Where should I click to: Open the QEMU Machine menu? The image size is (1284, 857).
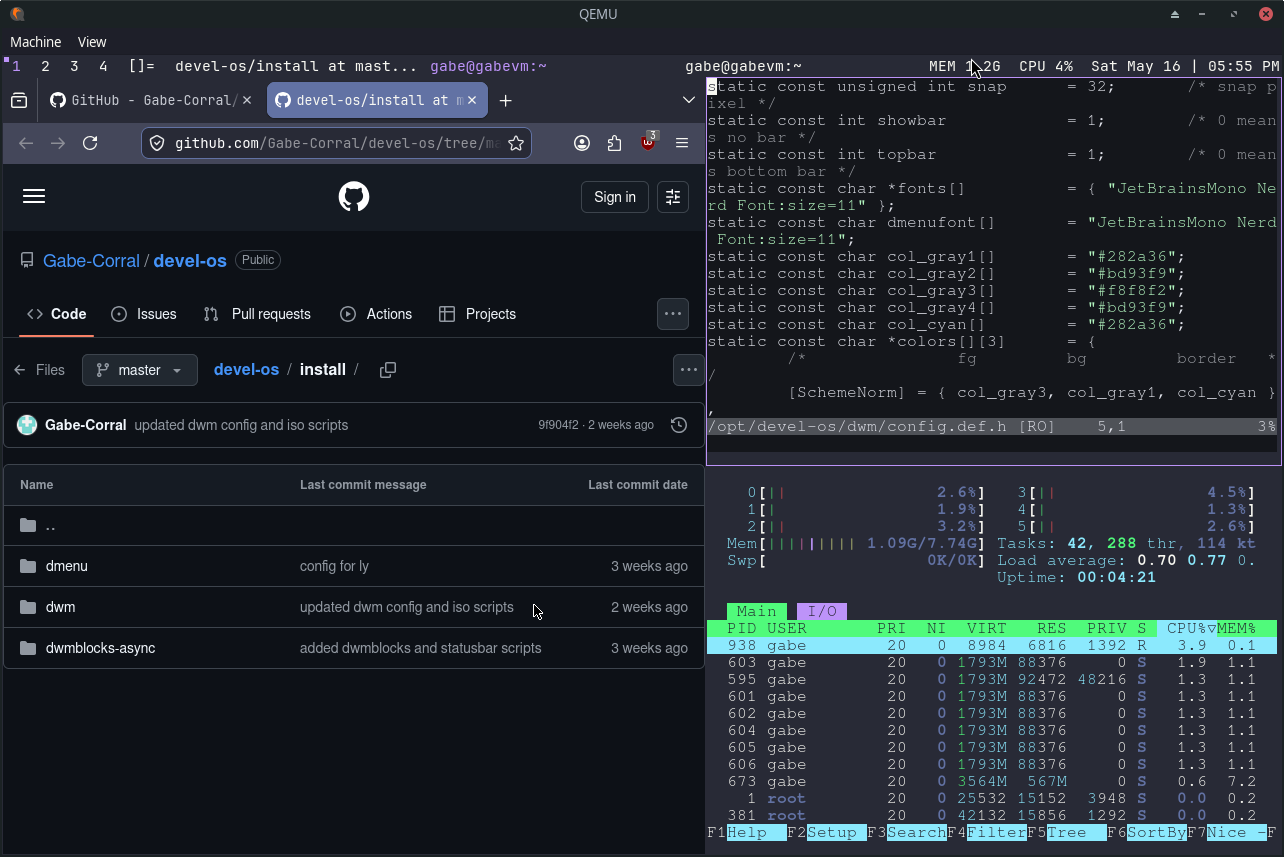pyautogui.click(x=36, y=42)
